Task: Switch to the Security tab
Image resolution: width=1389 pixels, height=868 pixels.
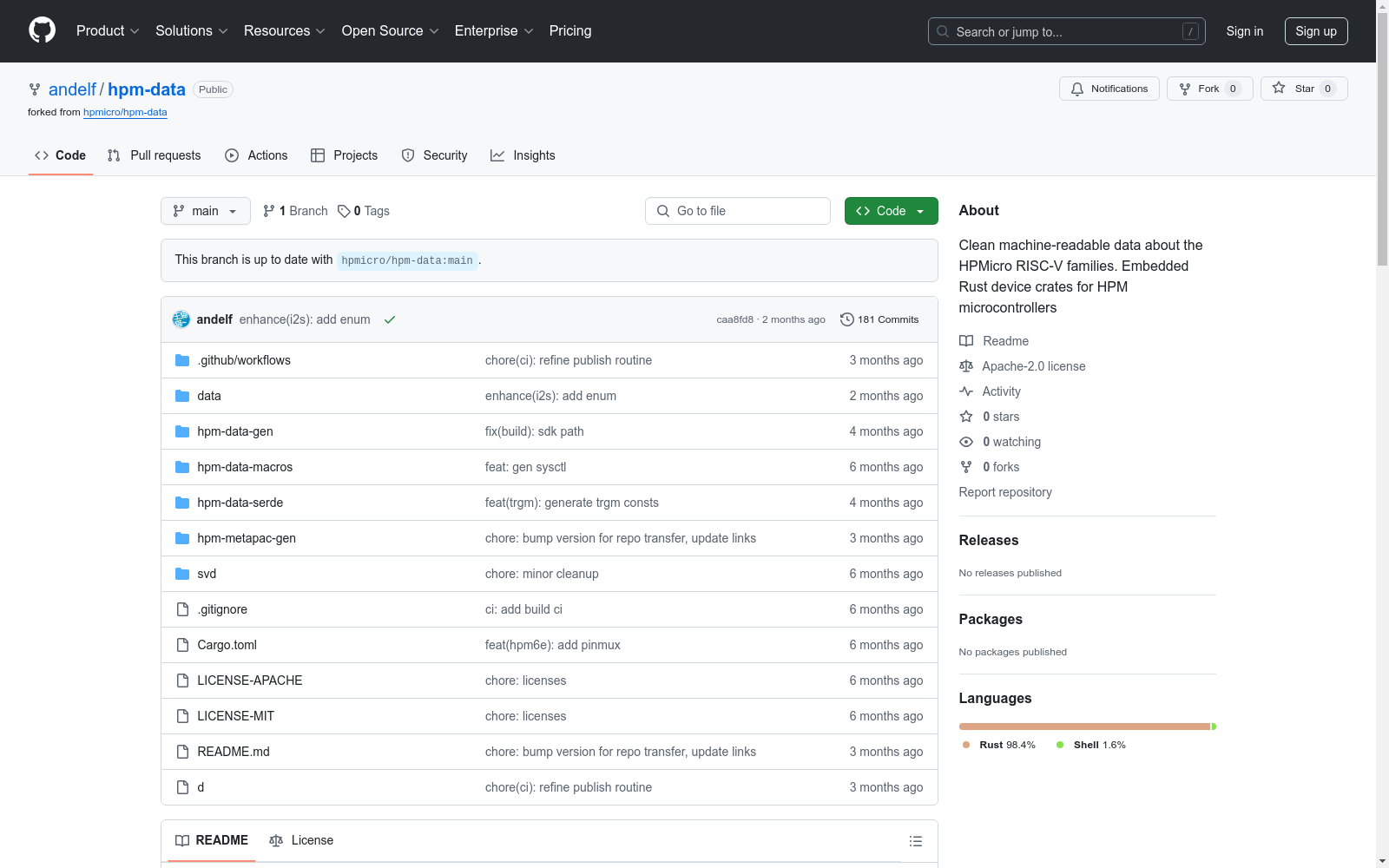Action: click(x=434, y=155)
